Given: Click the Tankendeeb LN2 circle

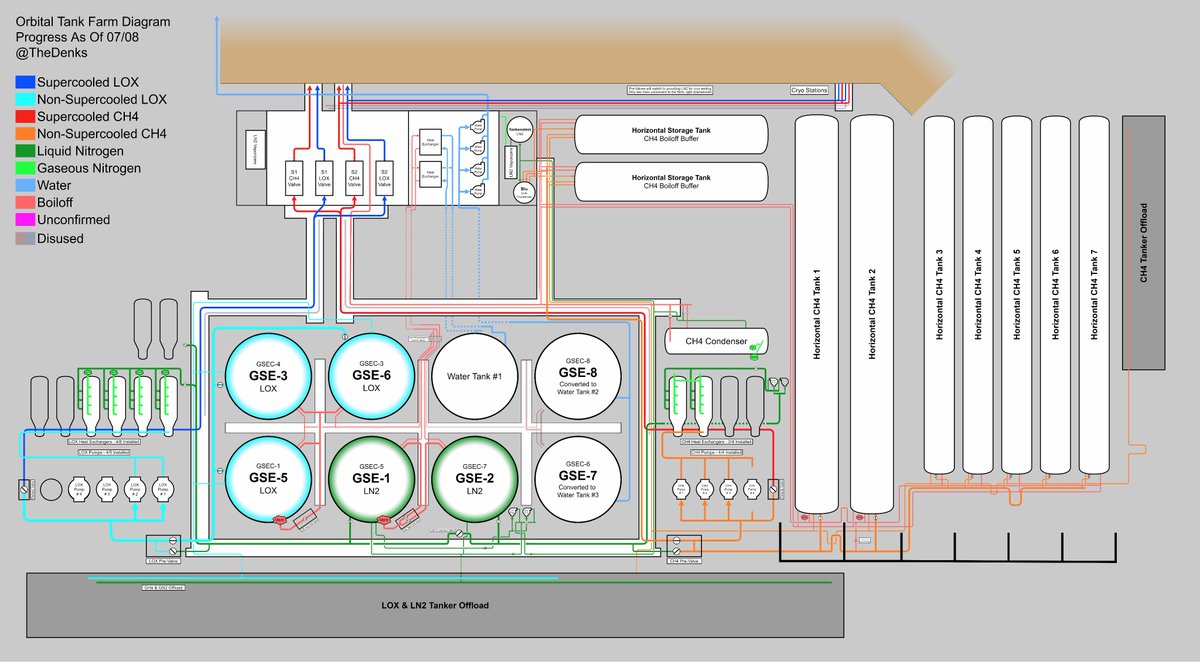Looking at the screenshot, I should (x=520, y=131).
